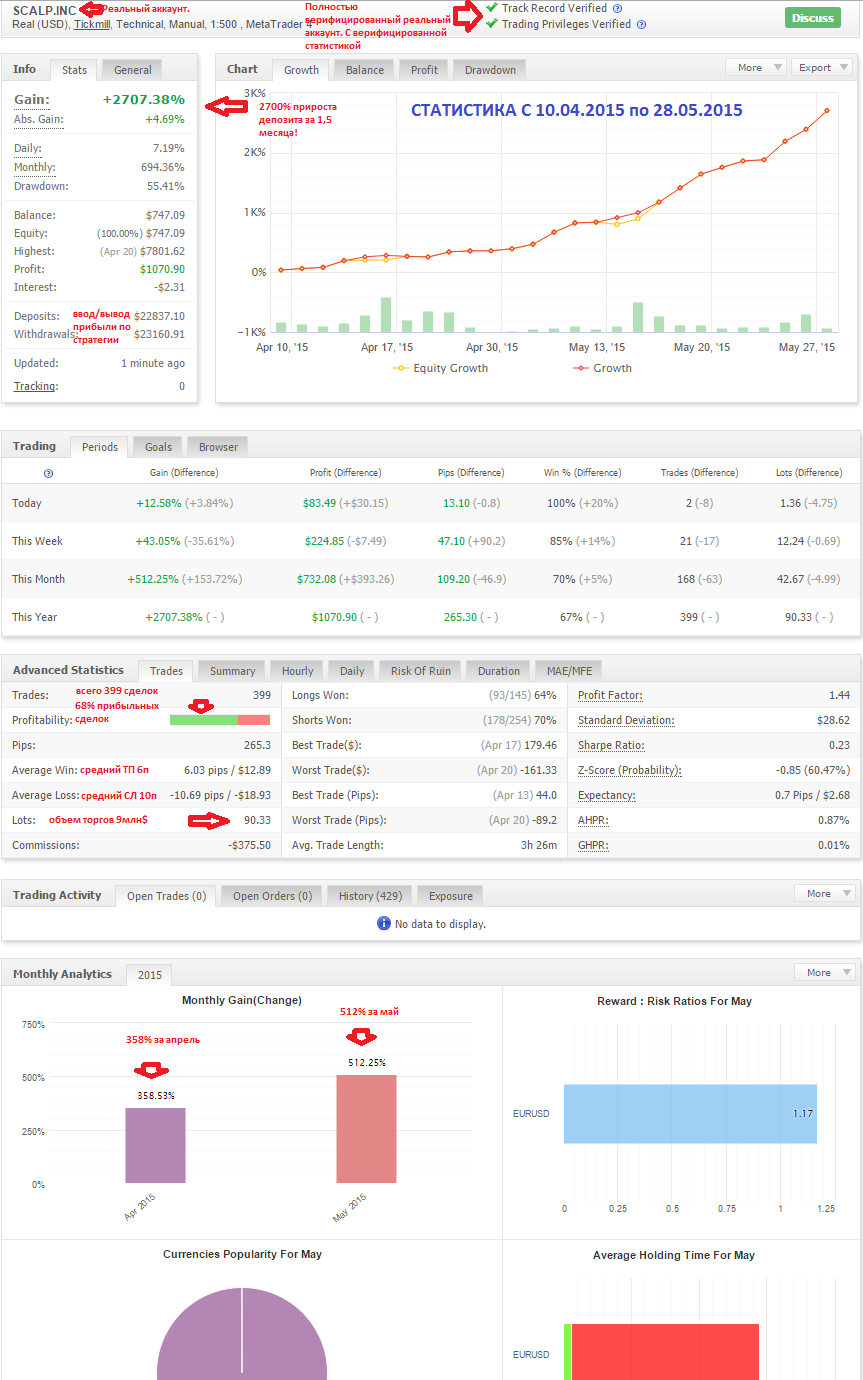
Task: Click the Z-Score (Probability) label
Action: [629, 770]
